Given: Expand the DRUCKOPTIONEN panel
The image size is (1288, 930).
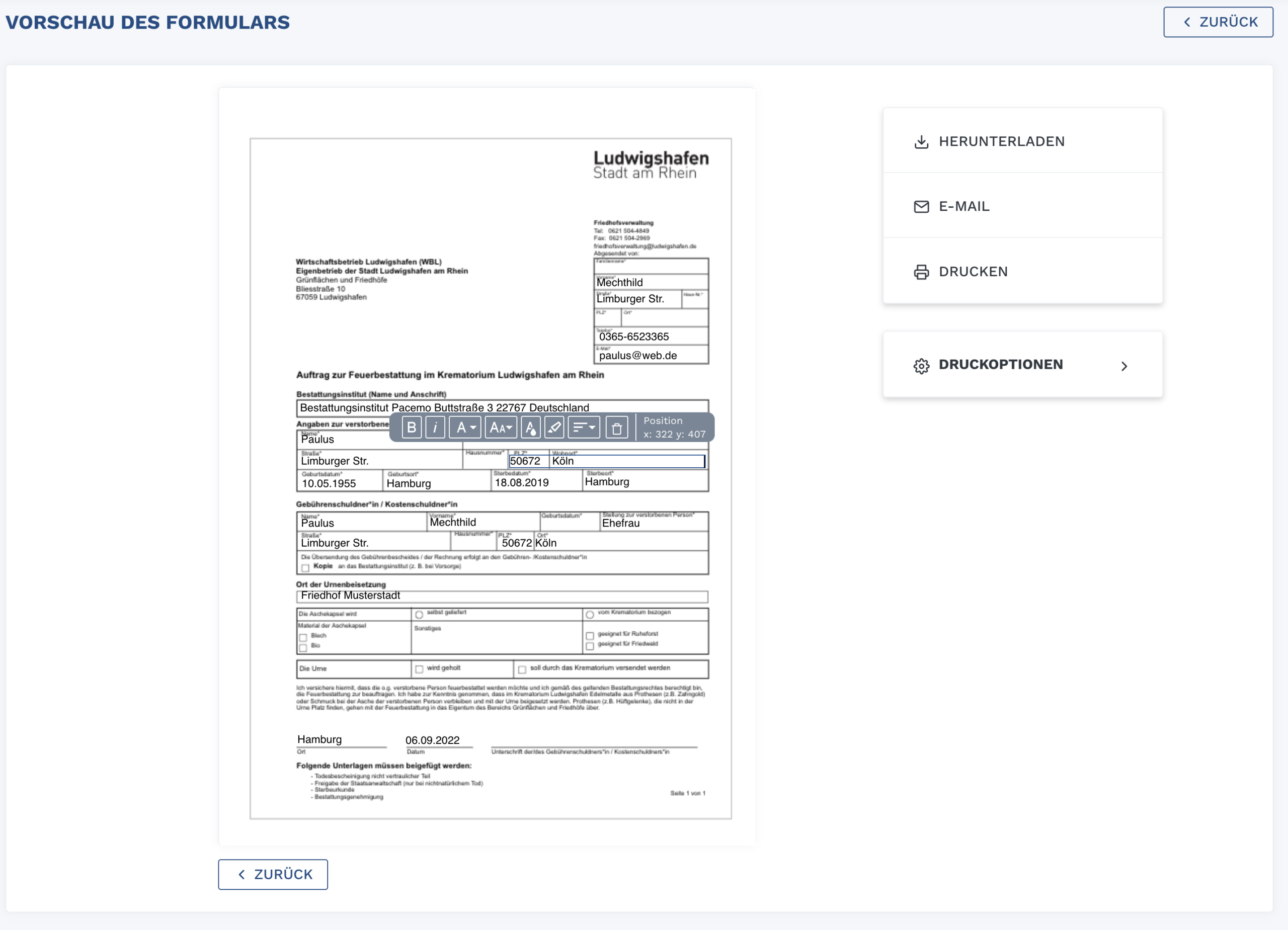Looking at the screenshot, I should (1022, 365).
